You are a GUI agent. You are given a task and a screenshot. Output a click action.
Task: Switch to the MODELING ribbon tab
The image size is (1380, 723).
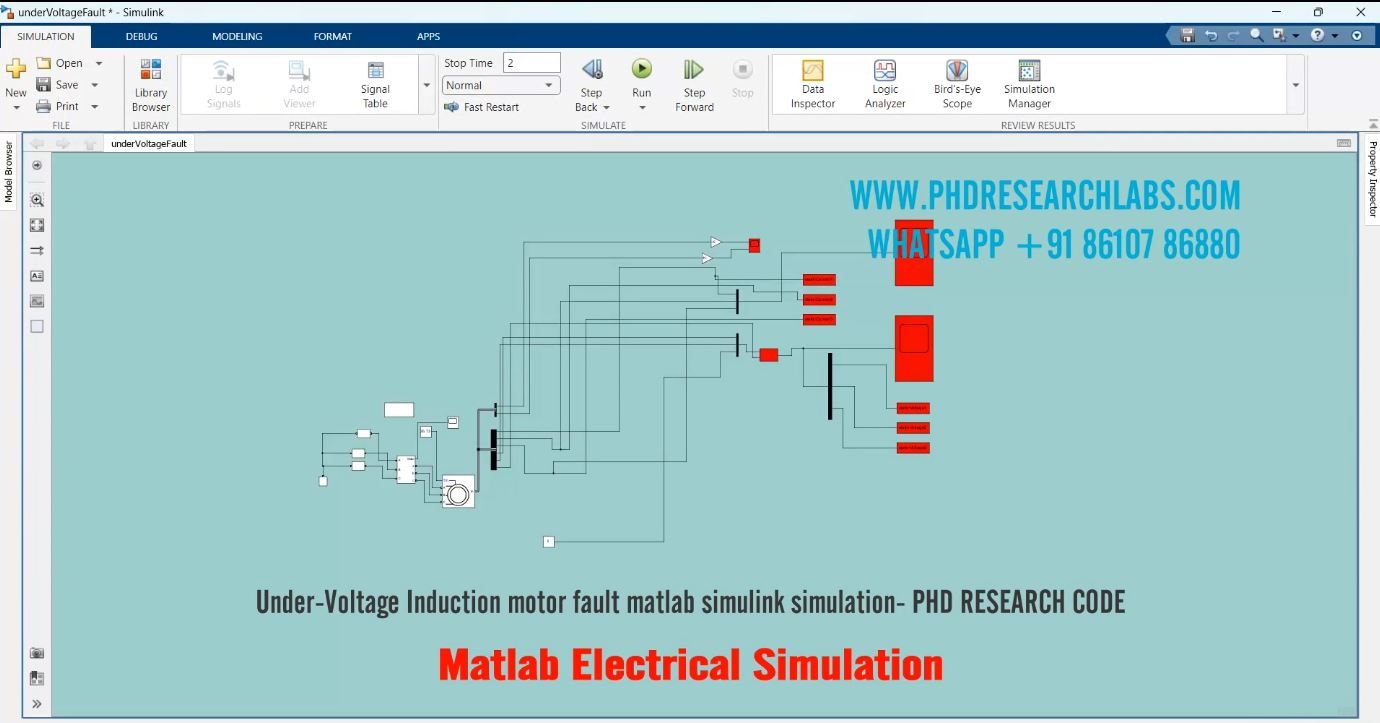(x=237, y=36)
